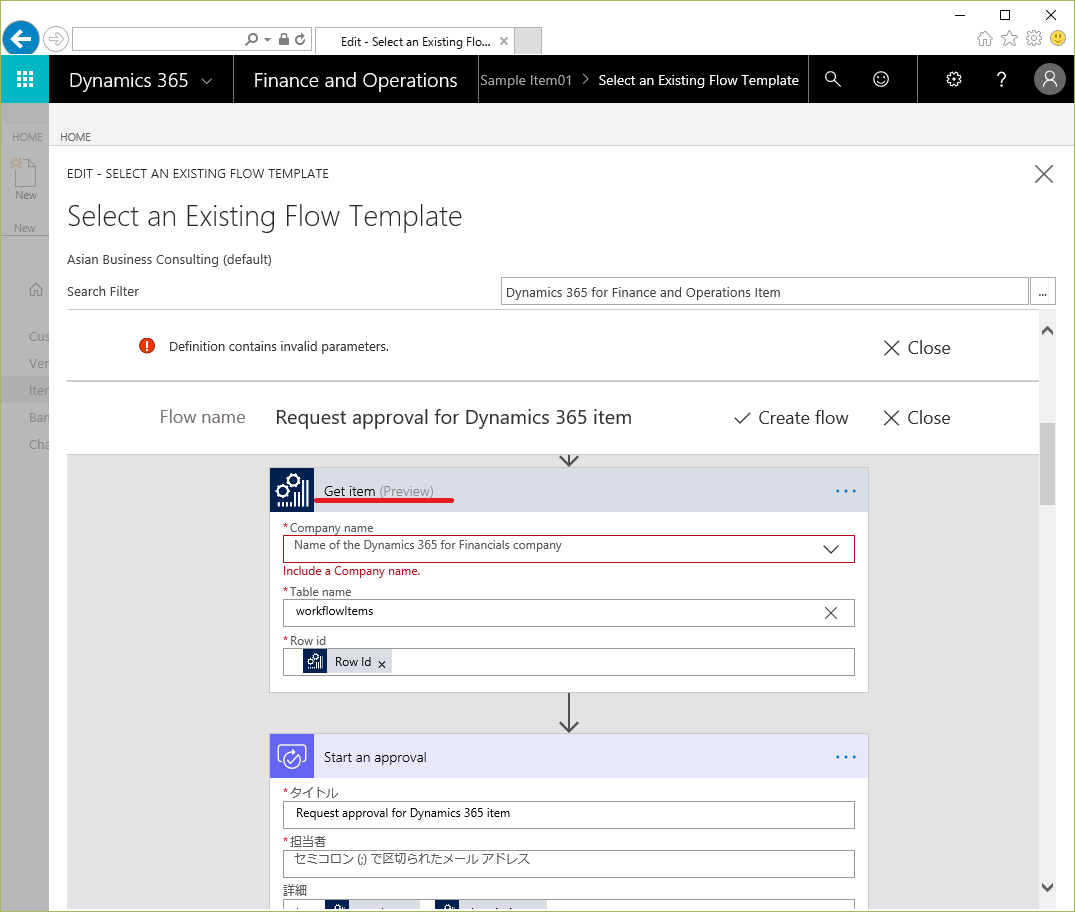Click the Definition contains invalid parameters message
The height and width of the screenshot is (912, 1075).
click(x=278, y=346)
